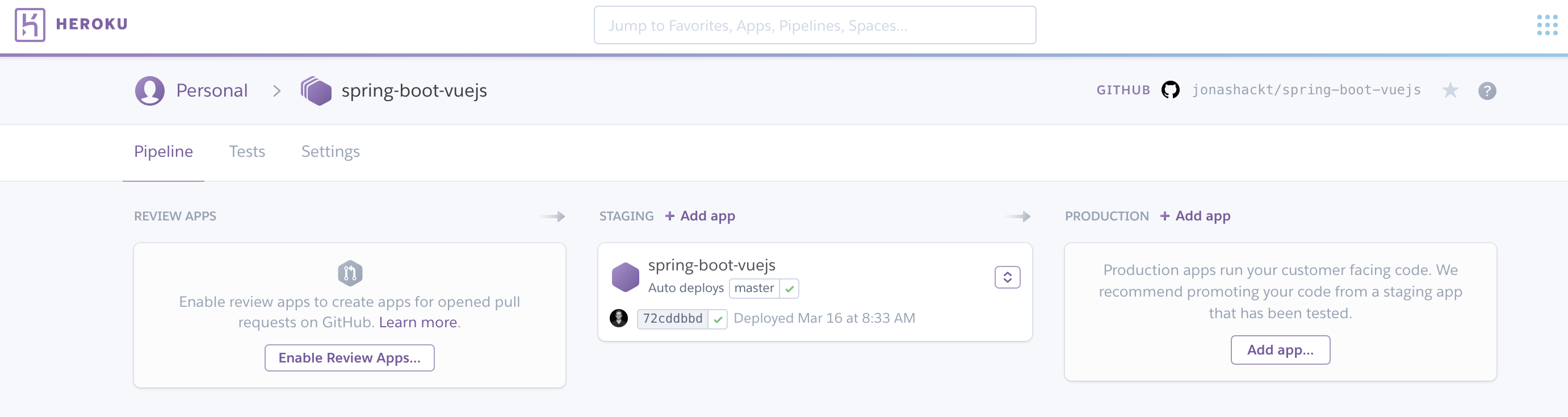
Task: Open the jonashackt/spring-boot-vuejs GitHub repo link
Action: pos(1306,90)
